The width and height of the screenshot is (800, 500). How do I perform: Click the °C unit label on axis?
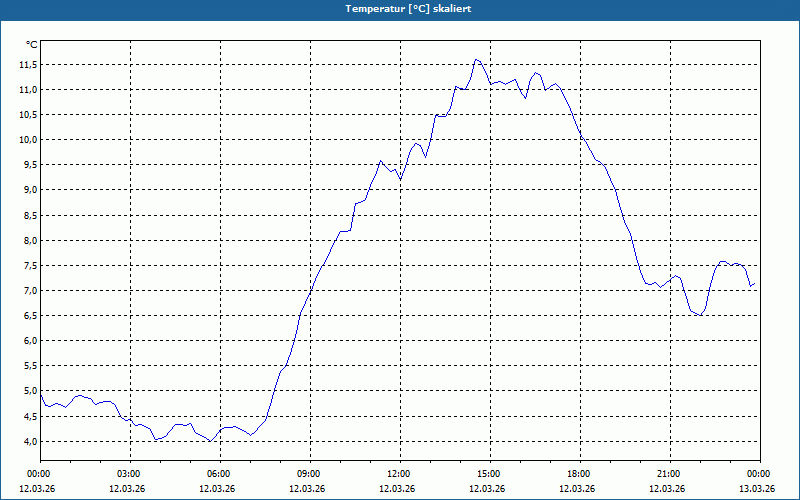32,45
